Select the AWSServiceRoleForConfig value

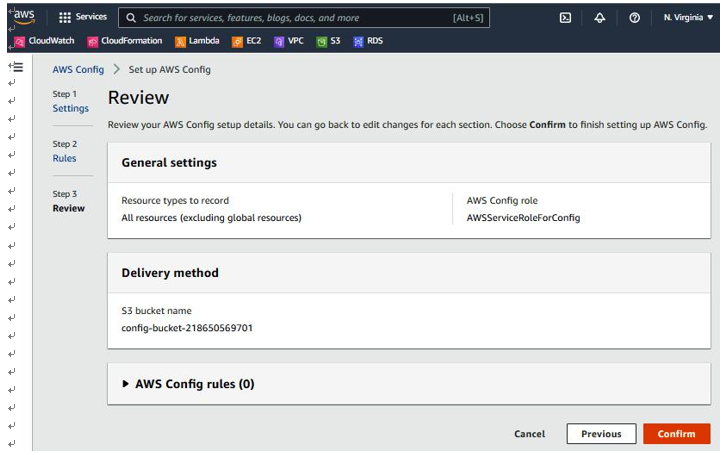(x=523, y=218)
